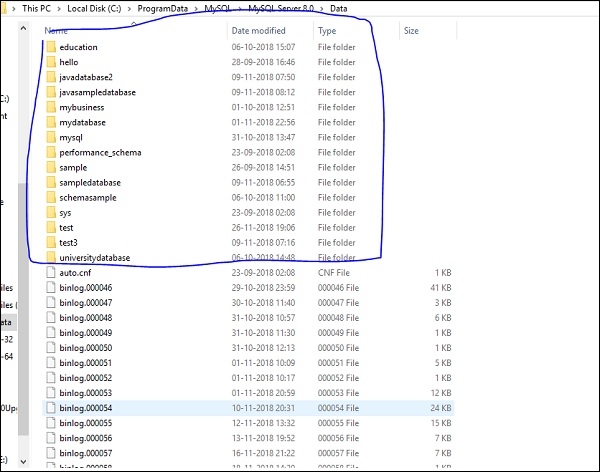Screen dimensions: 600x472
Task: Click the performance_schema folder icon
Action: pos(51,152)
